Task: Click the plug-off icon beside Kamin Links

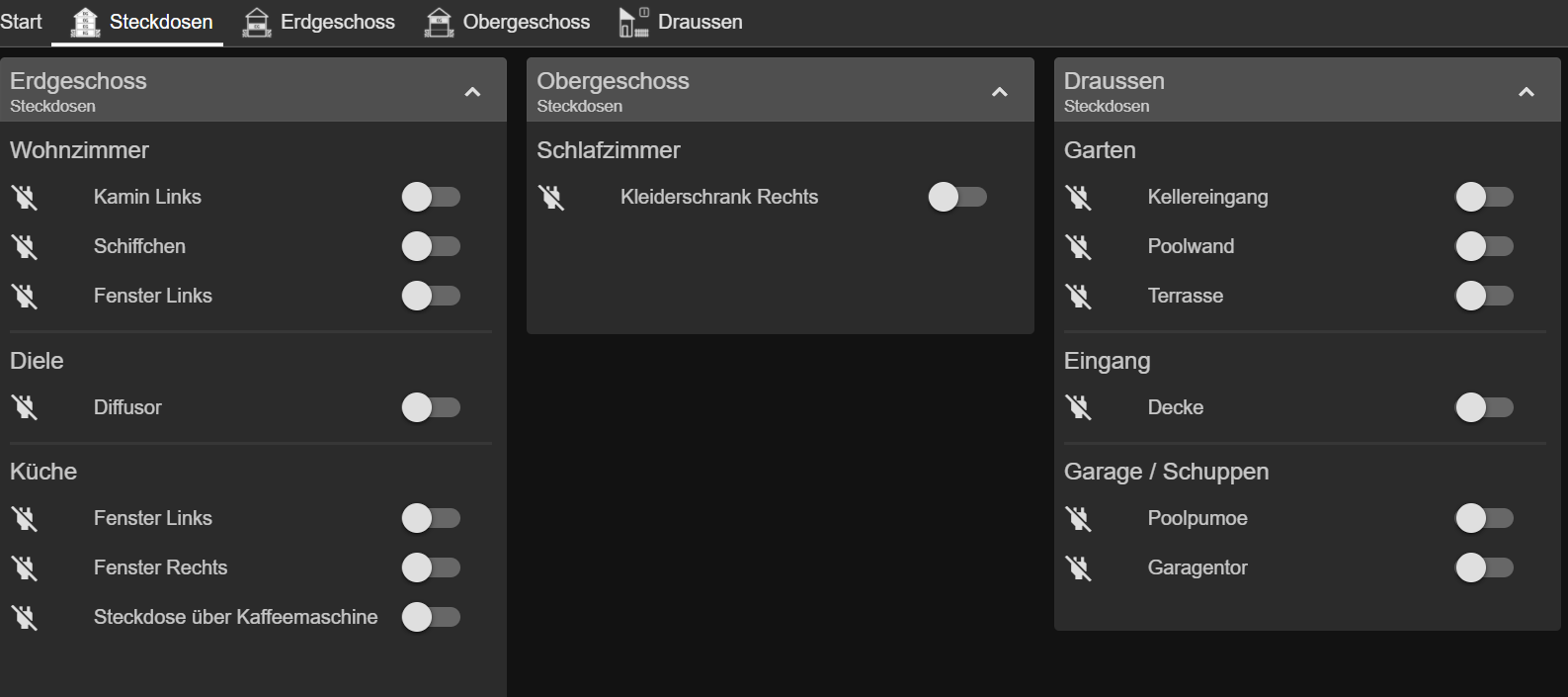Action: pyautogui.click(x=25, y=197)
